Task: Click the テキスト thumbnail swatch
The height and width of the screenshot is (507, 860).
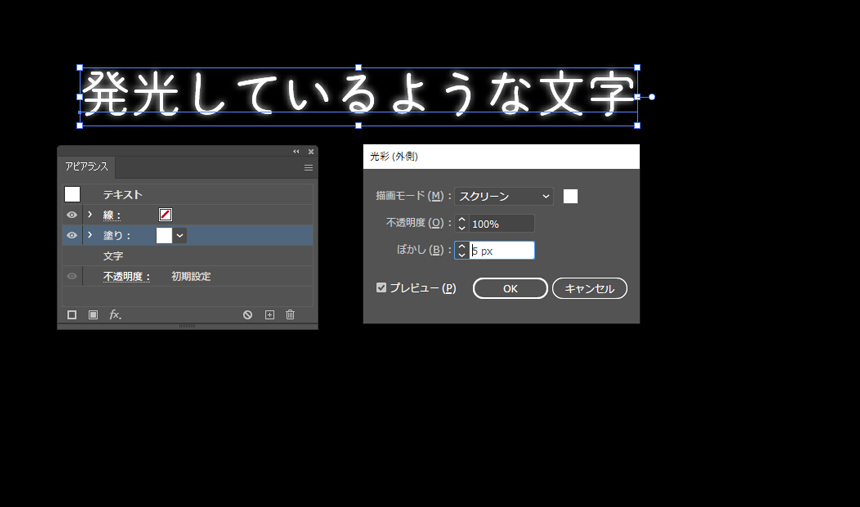Action: [x=72, y=194]
